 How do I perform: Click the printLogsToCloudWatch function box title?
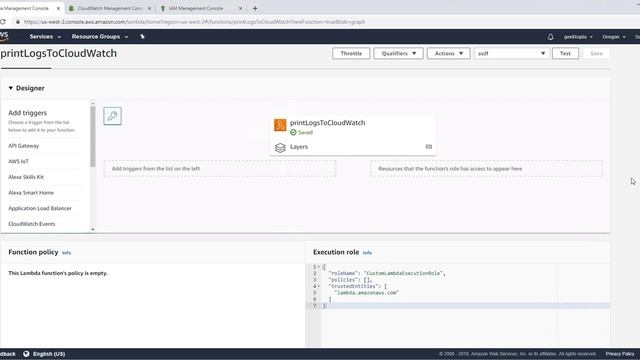click(x=328, y=123)
